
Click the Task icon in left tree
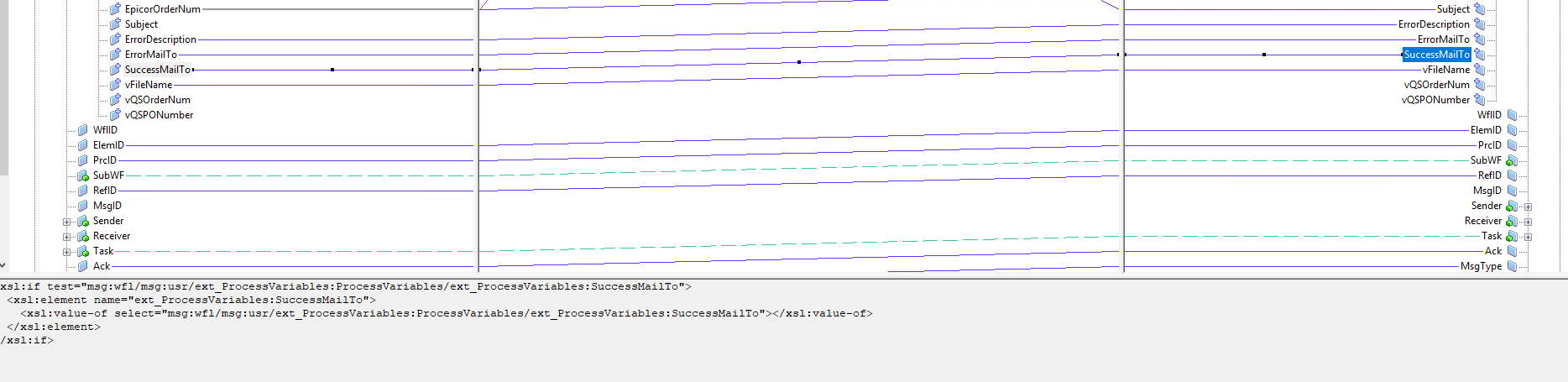pos(83,251)
